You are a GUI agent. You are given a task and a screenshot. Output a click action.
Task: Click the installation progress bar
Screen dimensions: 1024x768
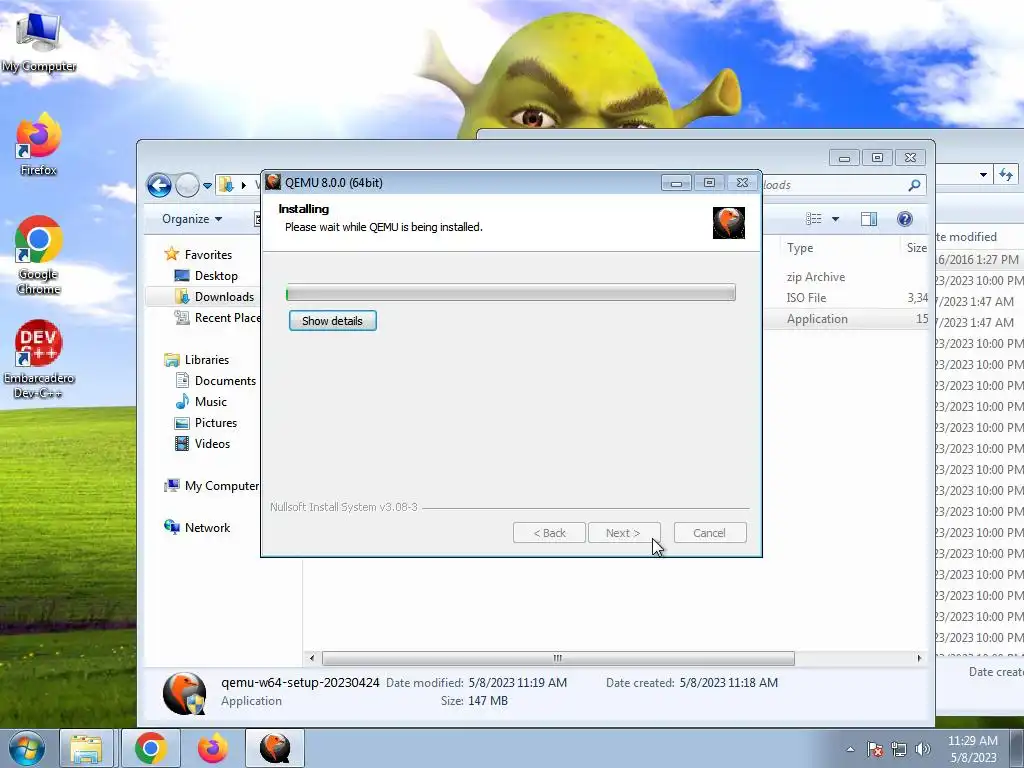(511, 293)
